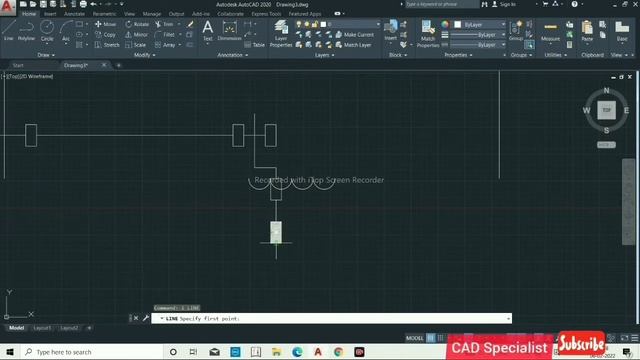Open the object color wheel swatch

(x=445, y=24)
